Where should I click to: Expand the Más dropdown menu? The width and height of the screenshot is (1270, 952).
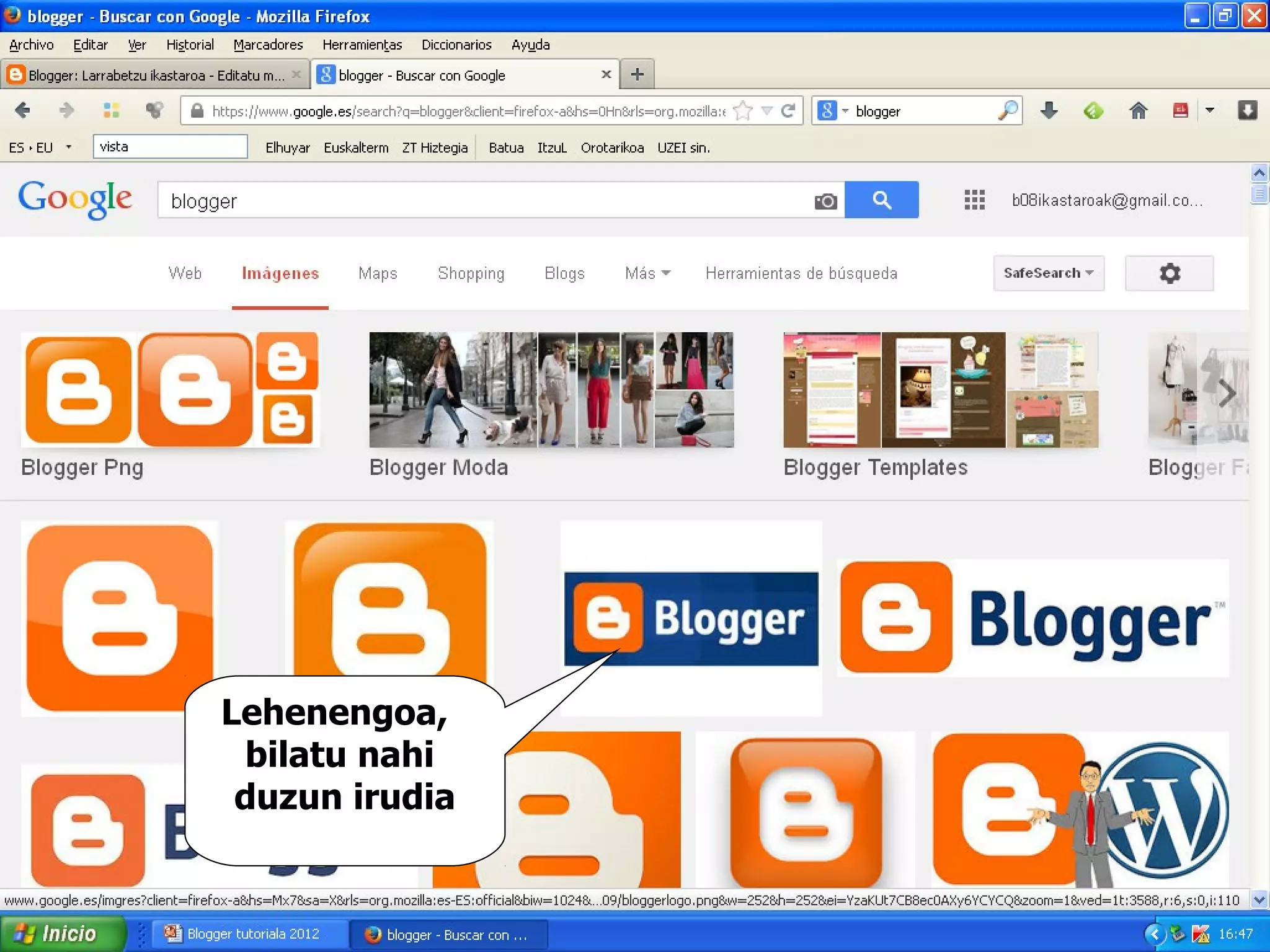pyautogui.click(x=647, y=273)
